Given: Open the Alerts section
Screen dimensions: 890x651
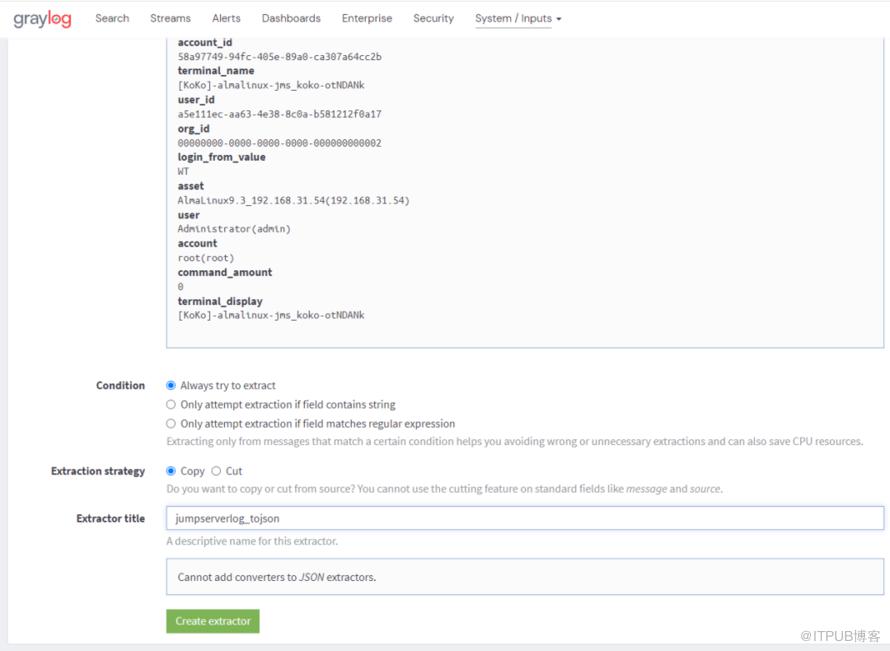Looking at the screenshot, I should tap(226, 18).
